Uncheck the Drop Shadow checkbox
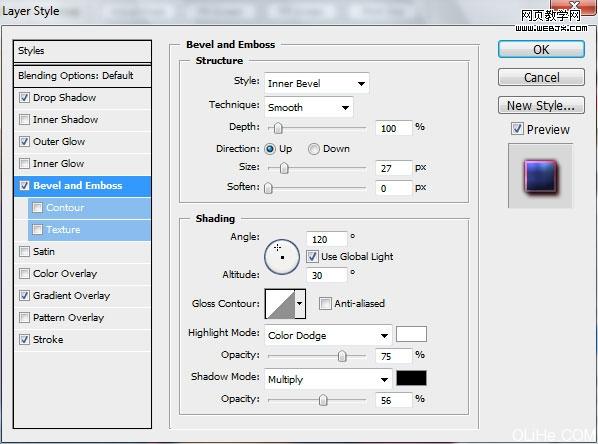The image size is (598, 444). coord(24,98)
